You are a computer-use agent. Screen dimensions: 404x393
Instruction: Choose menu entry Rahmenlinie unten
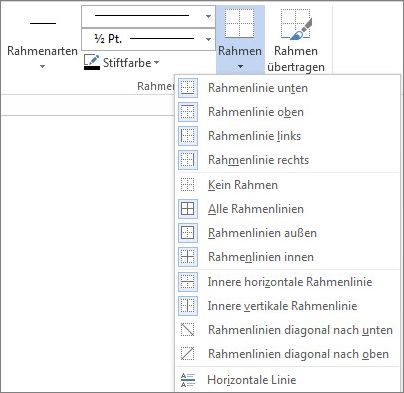[258, 88]
